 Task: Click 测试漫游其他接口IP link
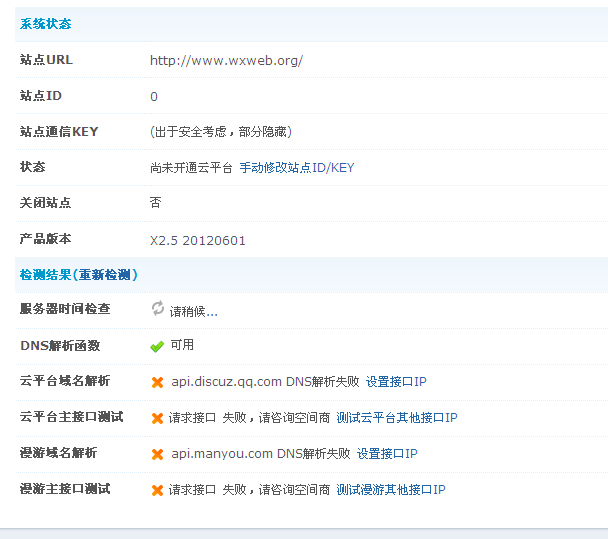(390, 490)
